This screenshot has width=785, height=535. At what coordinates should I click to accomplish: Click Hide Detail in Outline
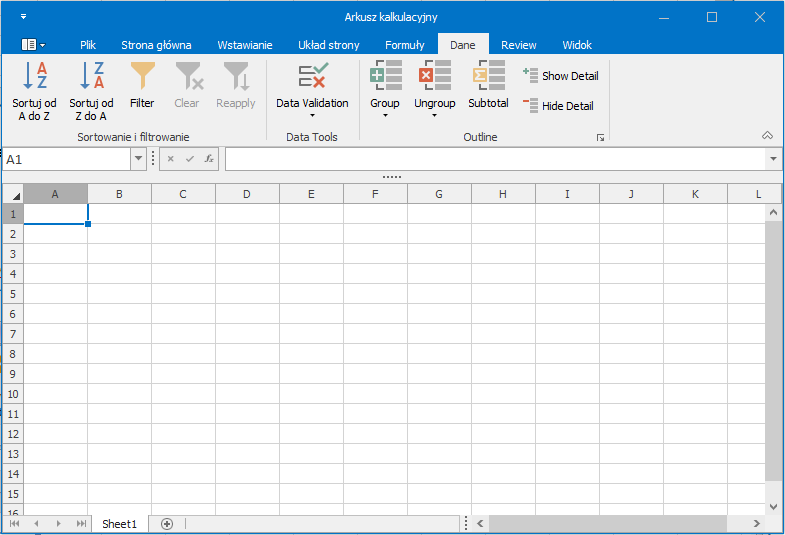pos(558,106)
